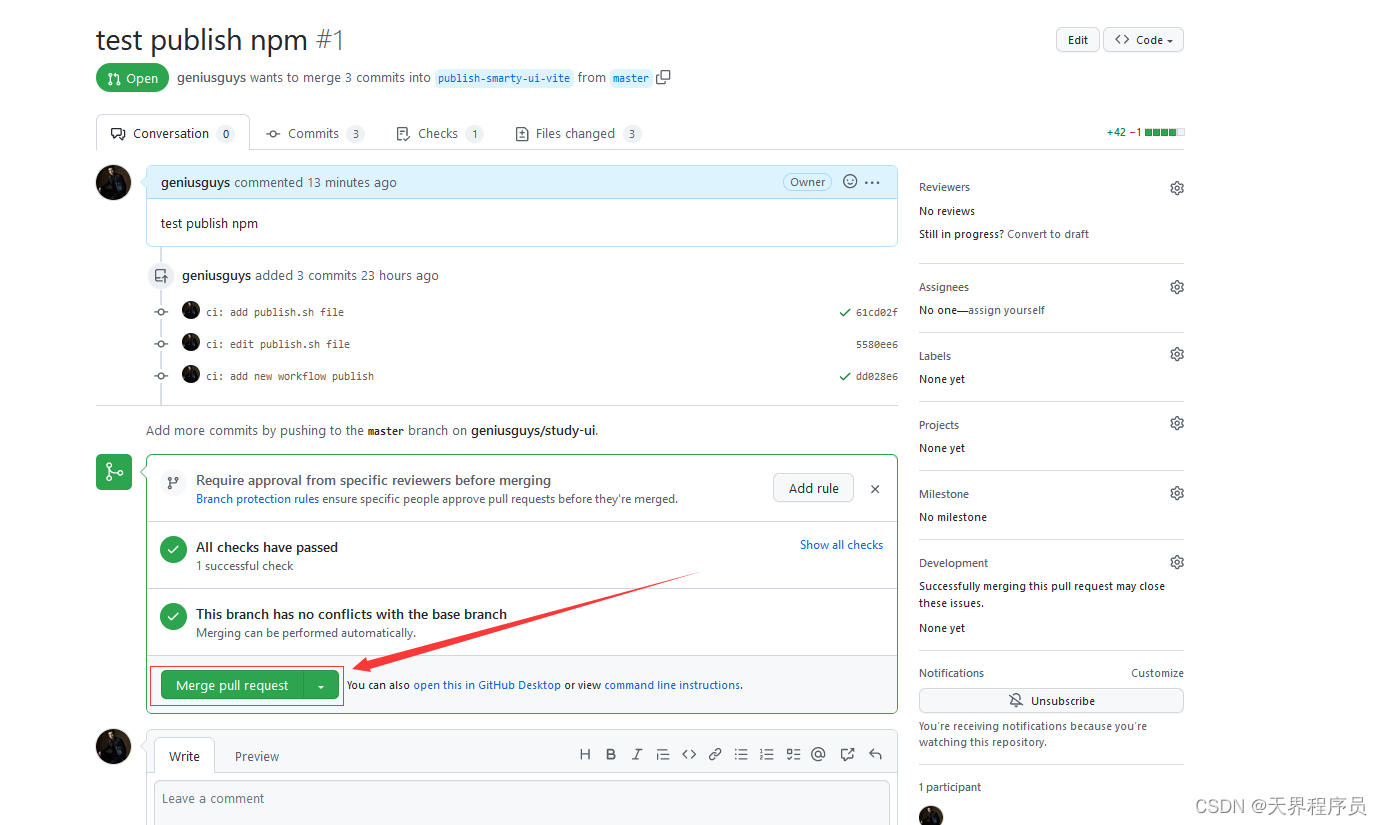Open the Code dropdown button
The image size is (1382, 825).
1144,40
